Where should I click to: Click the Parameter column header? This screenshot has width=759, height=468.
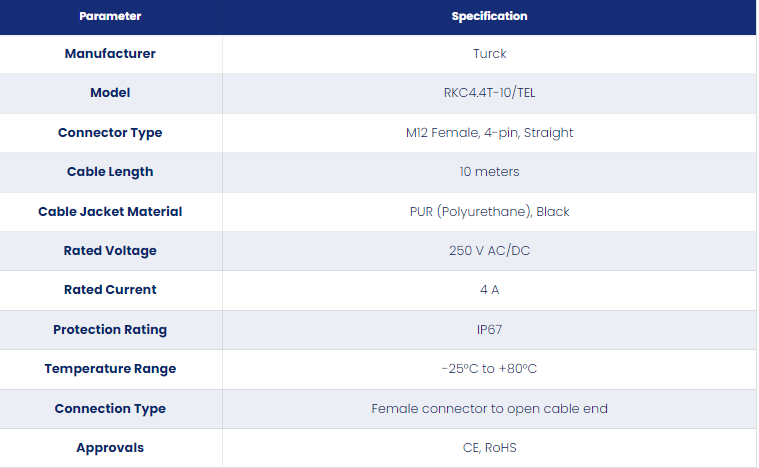110,16
